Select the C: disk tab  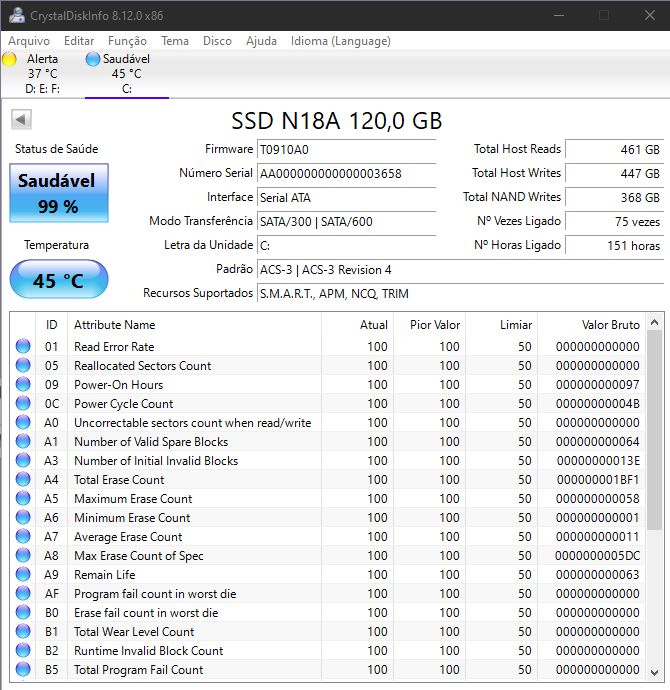(127, 73)
